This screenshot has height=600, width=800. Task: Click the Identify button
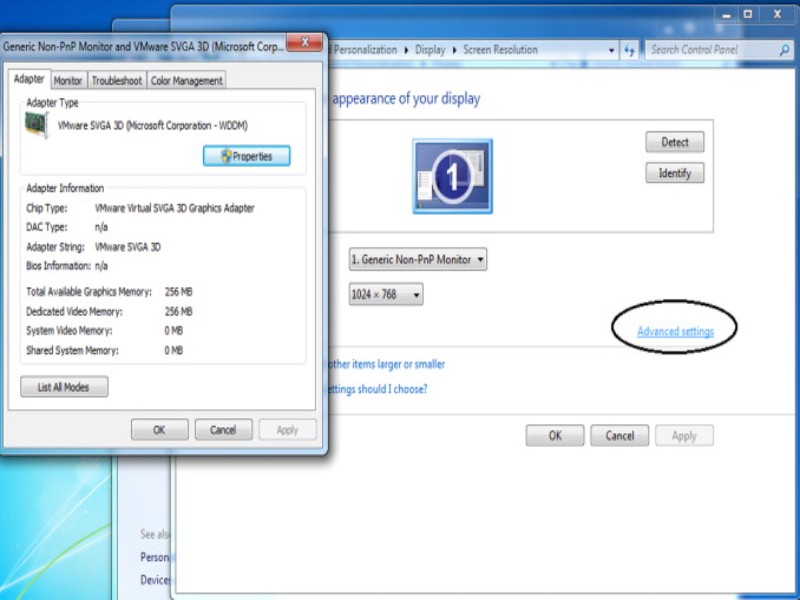pos(674,173)
